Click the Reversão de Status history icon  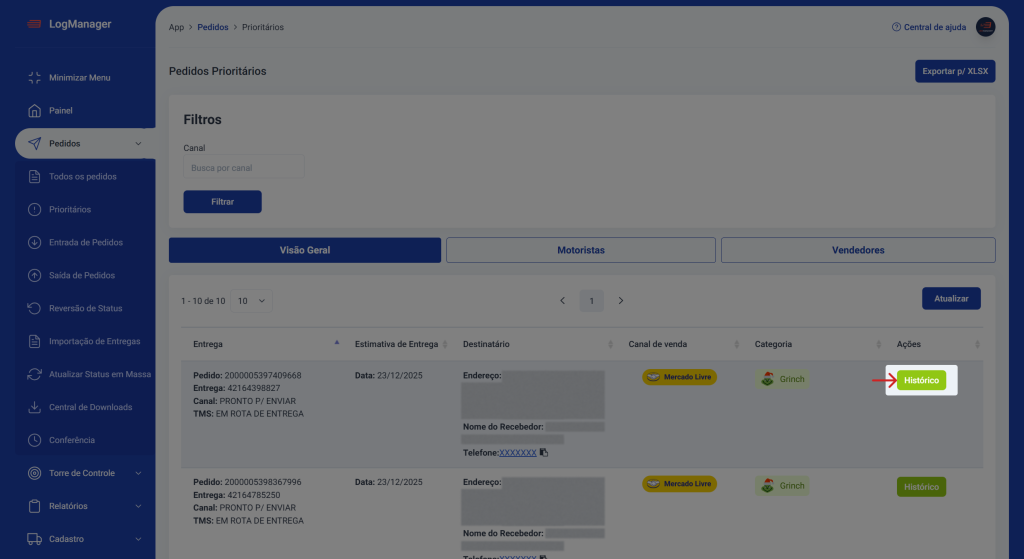[34, 308]
